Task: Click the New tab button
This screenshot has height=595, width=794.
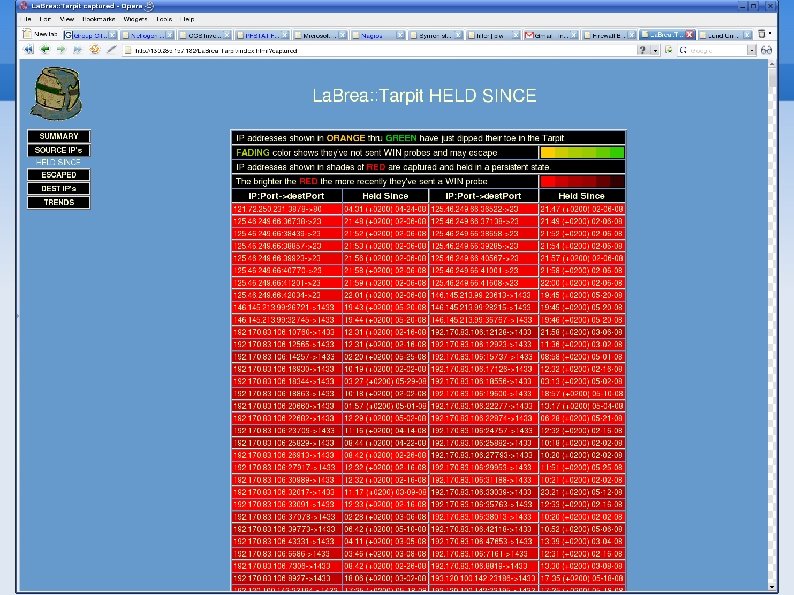Action: 41,34
